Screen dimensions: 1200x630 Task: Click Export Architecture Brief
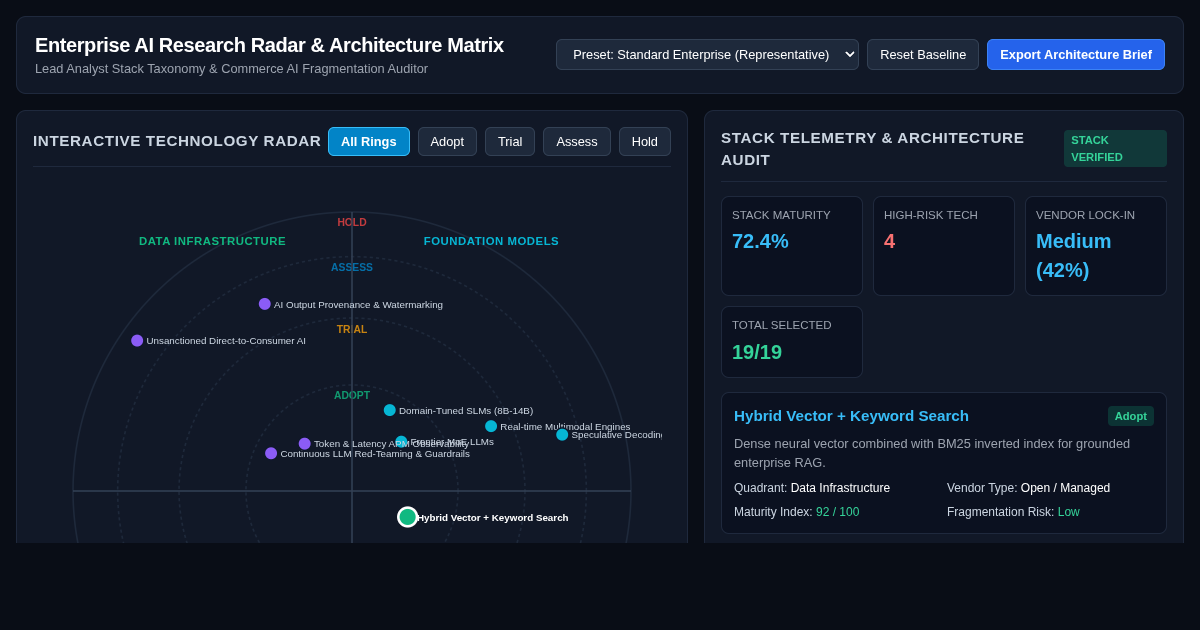tap(1076, 54)
